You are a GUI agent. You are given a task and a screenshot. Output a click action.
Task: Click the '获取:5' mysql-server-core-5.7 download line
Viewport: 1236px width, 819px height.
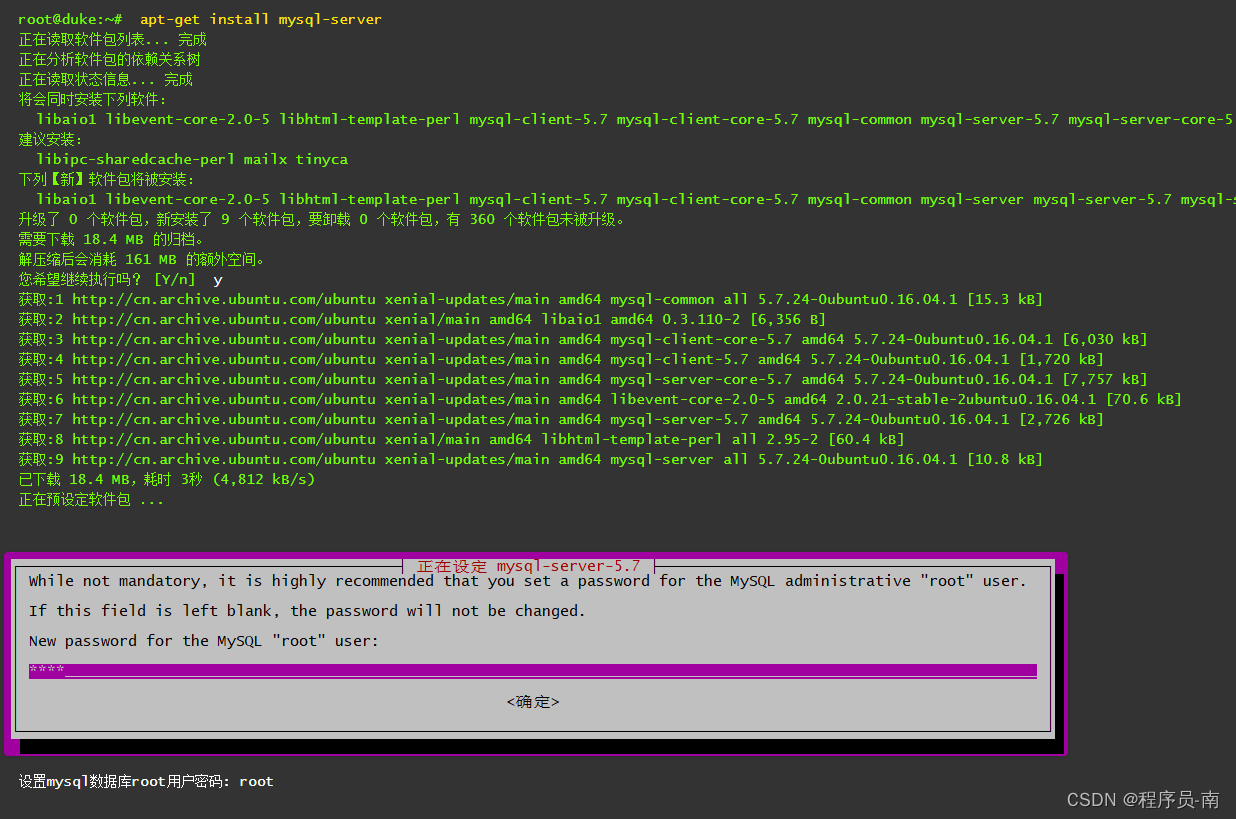tap(582, 379)
